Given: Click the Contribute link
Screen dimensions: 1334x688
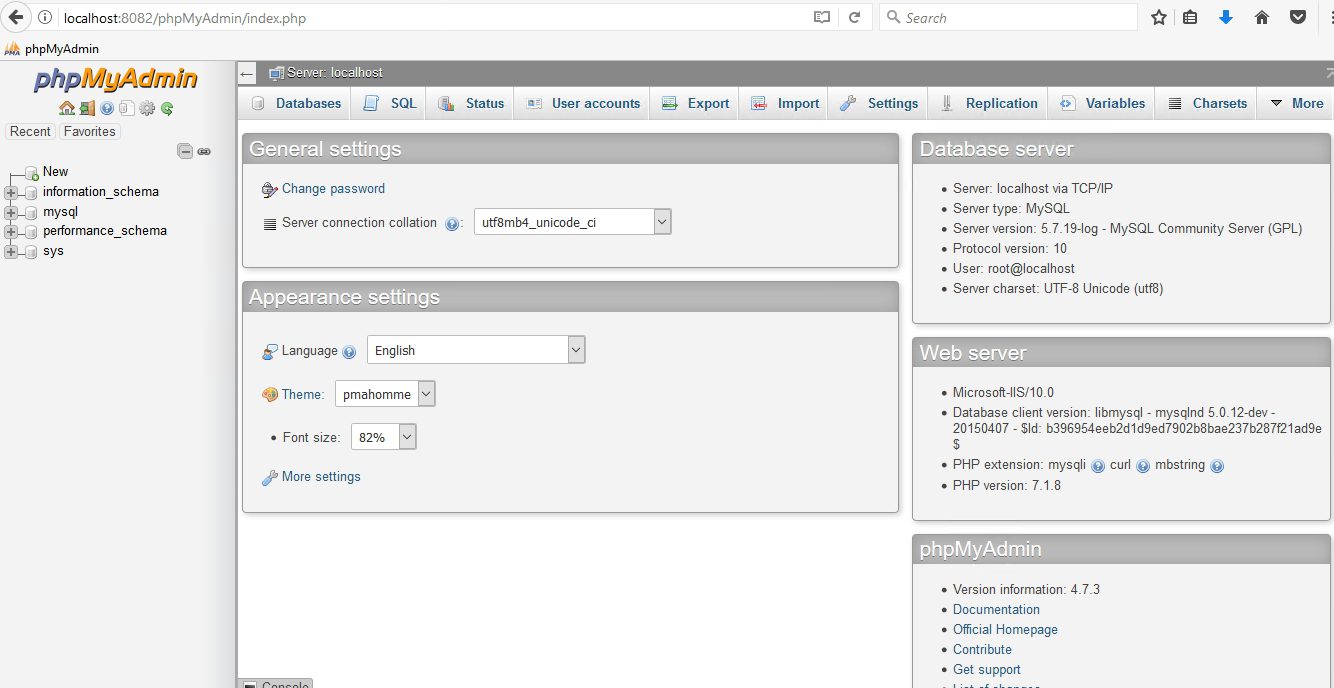Looking at the screenshot, I should tap(982, 649).
